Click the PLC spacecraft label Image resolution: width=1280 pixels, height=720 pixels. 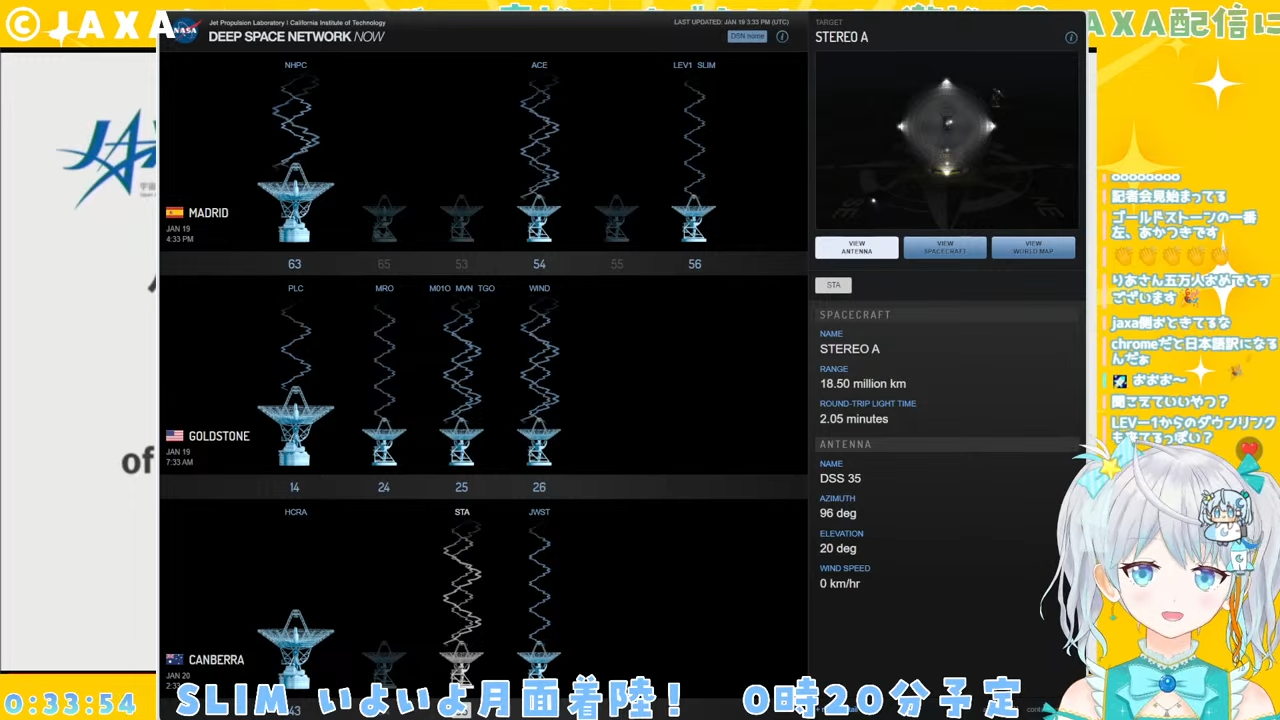click(x=295, y=288)
